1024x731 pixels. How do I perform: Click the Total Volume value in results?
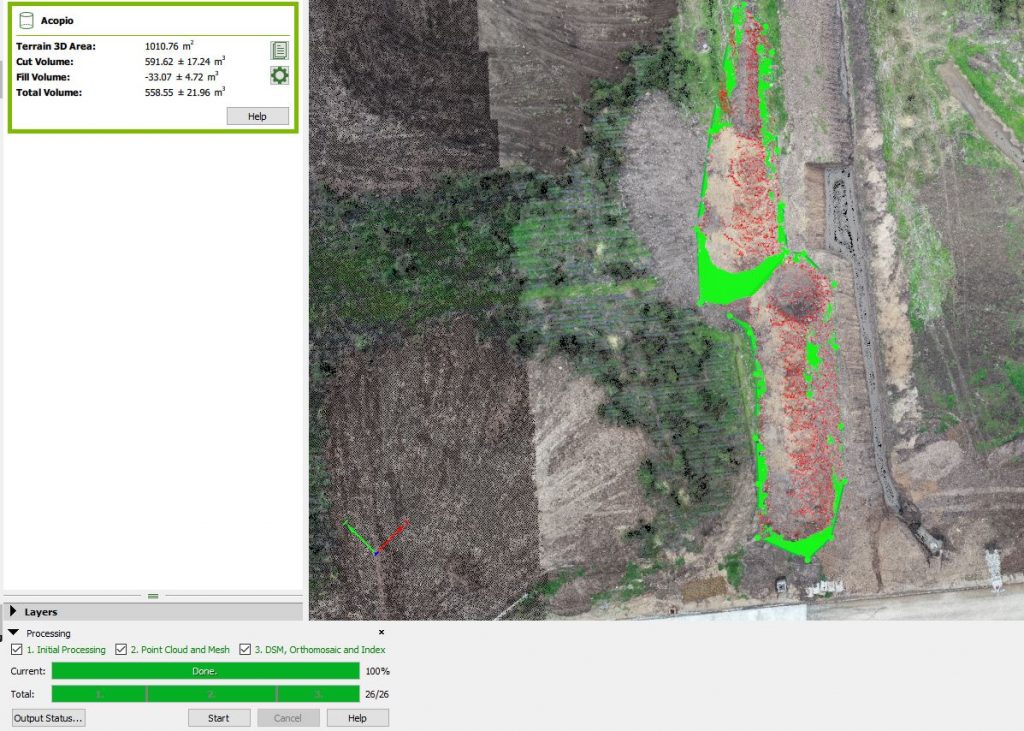coord(185,92)
